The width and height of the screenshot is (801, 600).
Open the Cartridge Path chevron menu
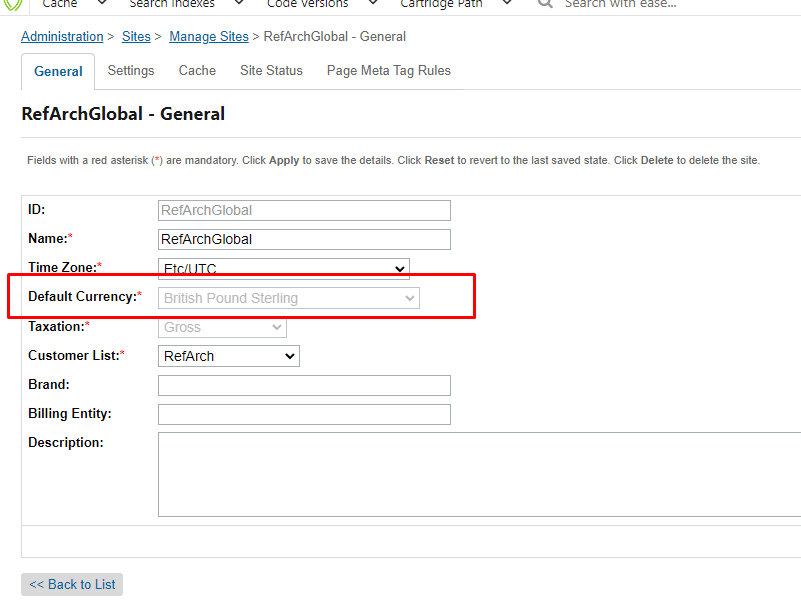pyautogui.click(x=507, y=4)
